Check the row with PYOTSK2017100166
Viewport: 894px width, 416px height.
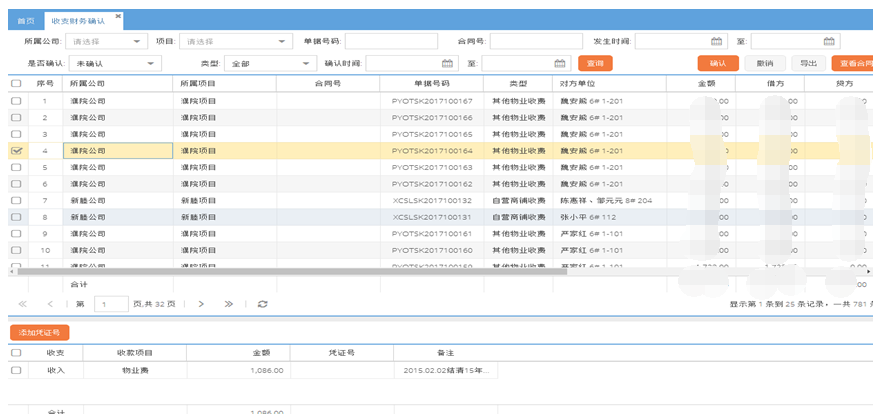click(x=17, y=117)
